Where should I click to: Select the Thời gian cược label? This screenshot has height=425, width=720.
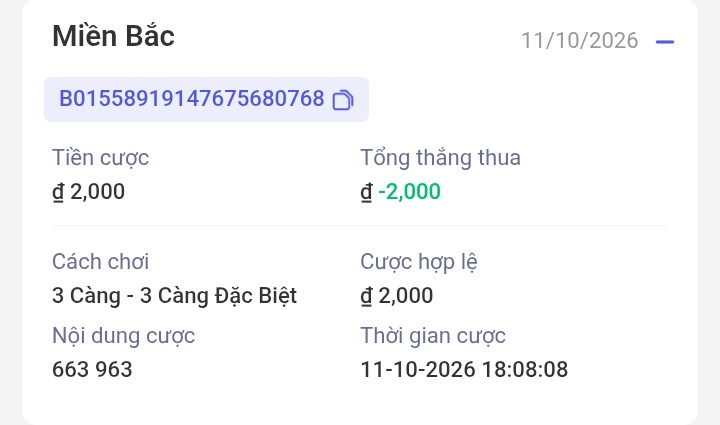tap(433, 336)
